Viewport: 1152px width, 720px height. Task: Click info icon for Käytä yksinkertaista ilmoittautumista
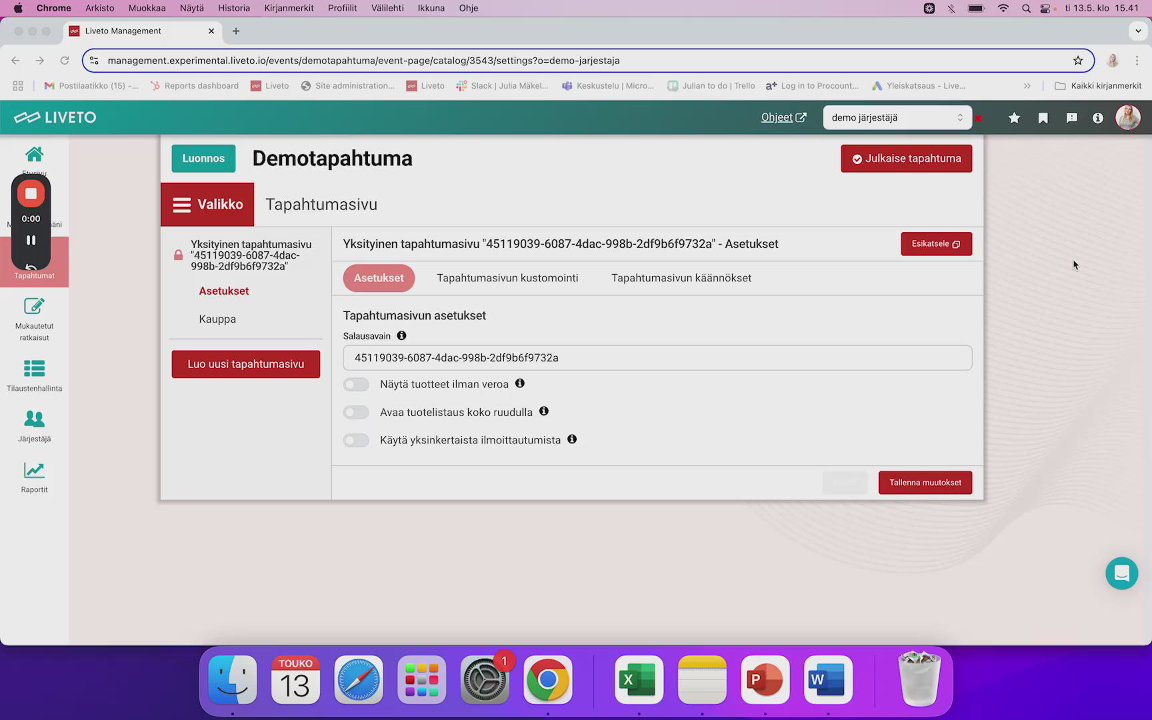[572, 439]
